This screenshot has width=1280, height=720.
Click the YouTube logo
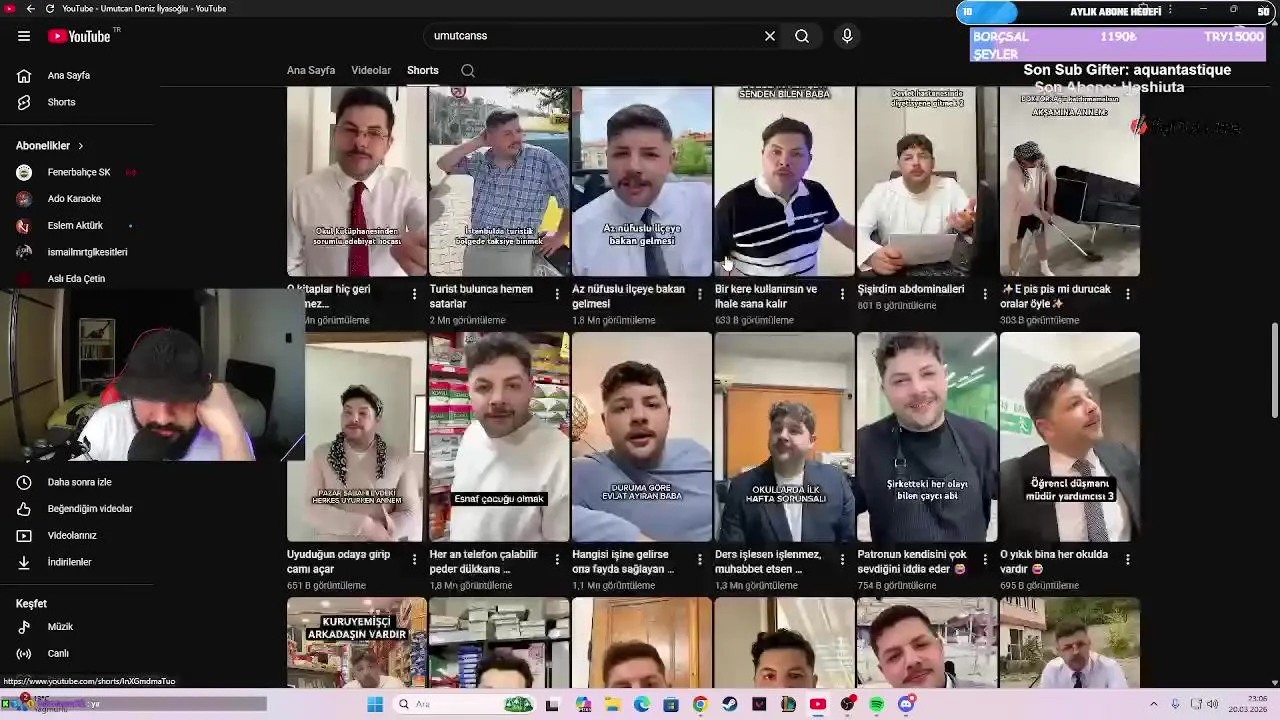[x=79, y=36]
